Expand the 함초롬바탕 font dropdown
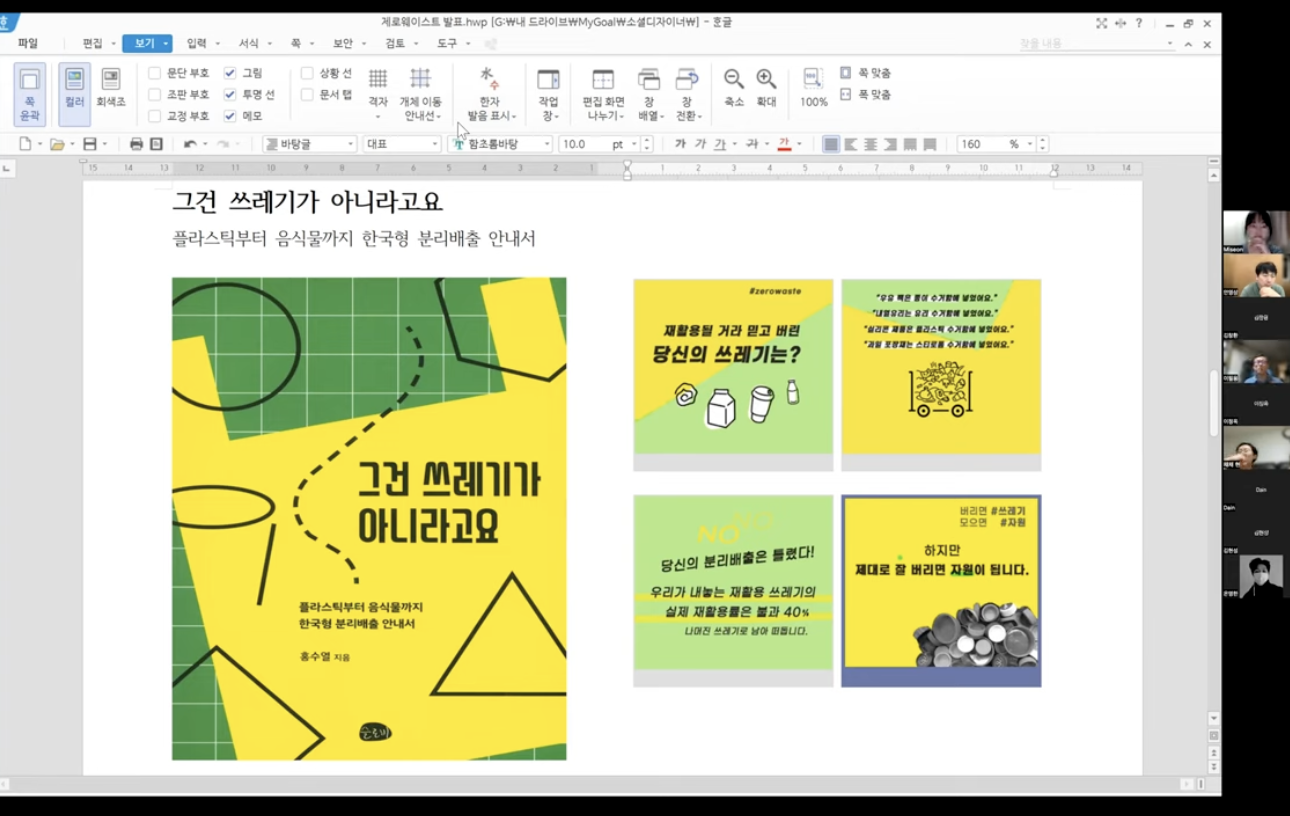1290x816 pixels. (x=547, y=144)
